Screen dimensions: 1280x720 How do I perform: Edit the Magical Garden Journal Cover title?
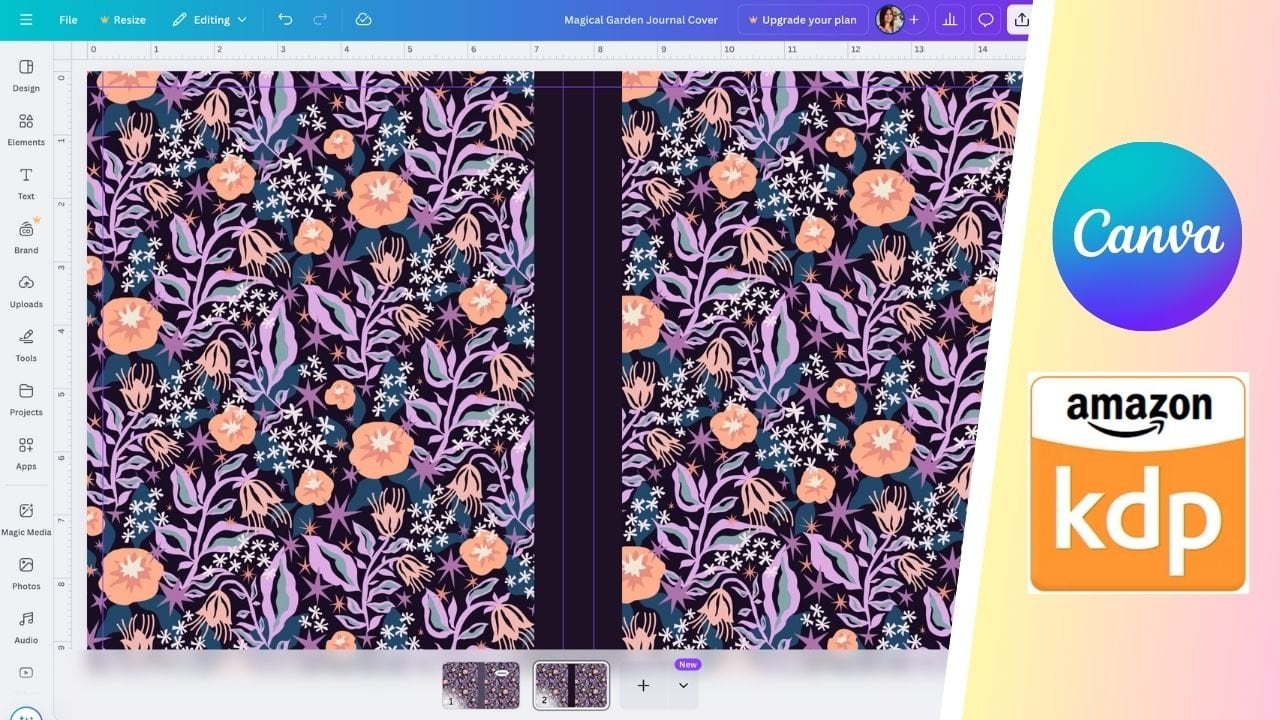[640, 20]
